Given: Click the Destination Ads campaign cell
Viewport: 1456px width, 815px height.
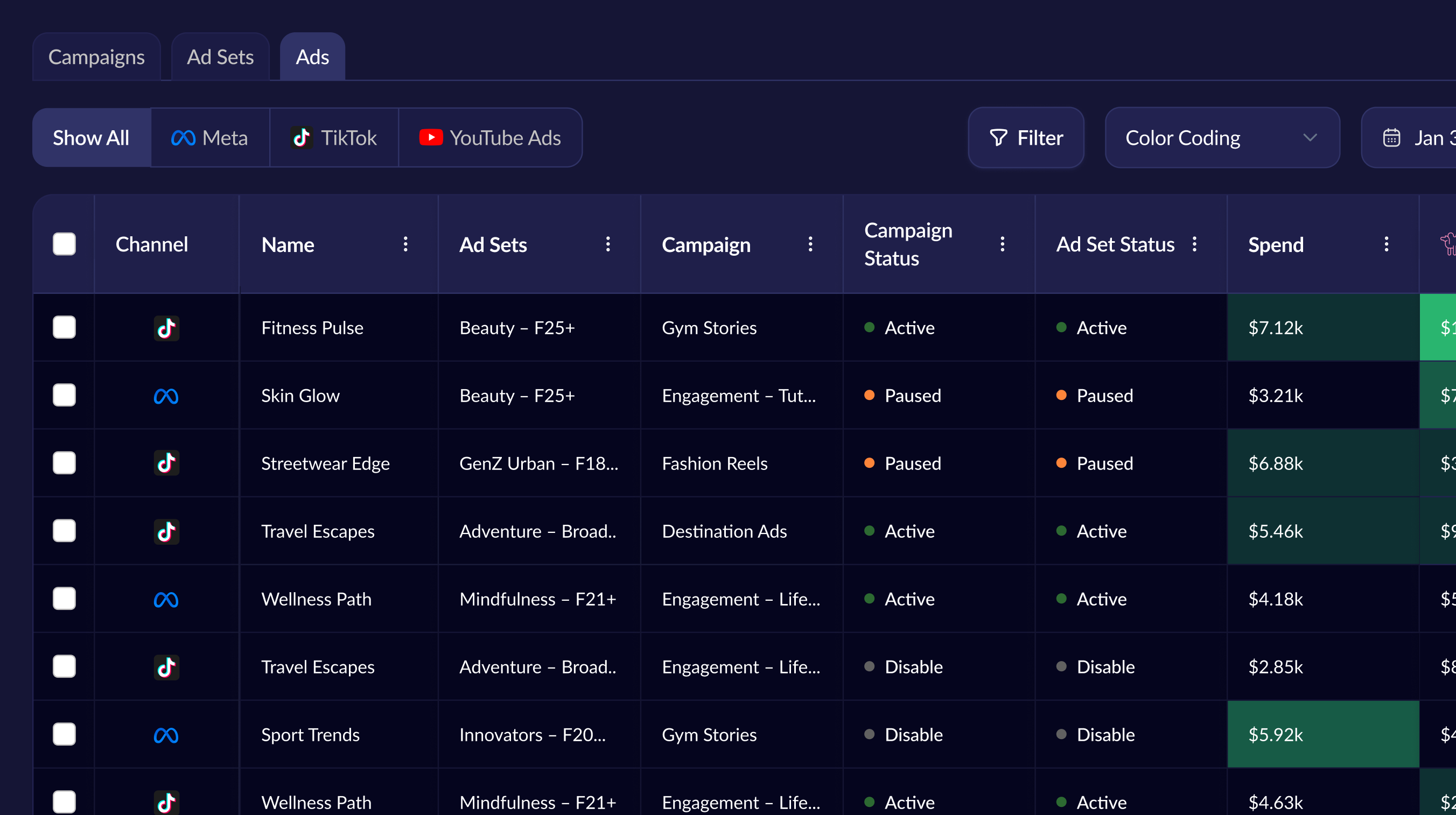Looking at the screenshot, I should [724, 531].
